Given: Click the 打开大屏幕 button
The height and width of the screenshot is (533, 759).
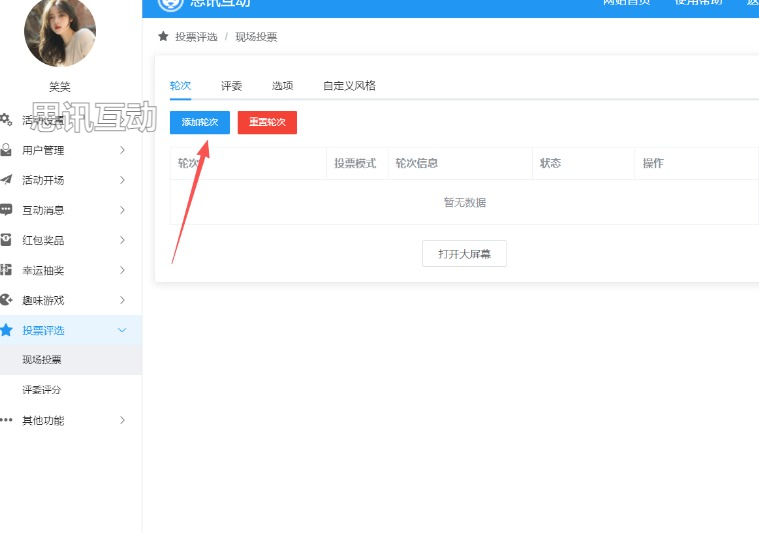Looking at the screenshot, I should point(464,254).
